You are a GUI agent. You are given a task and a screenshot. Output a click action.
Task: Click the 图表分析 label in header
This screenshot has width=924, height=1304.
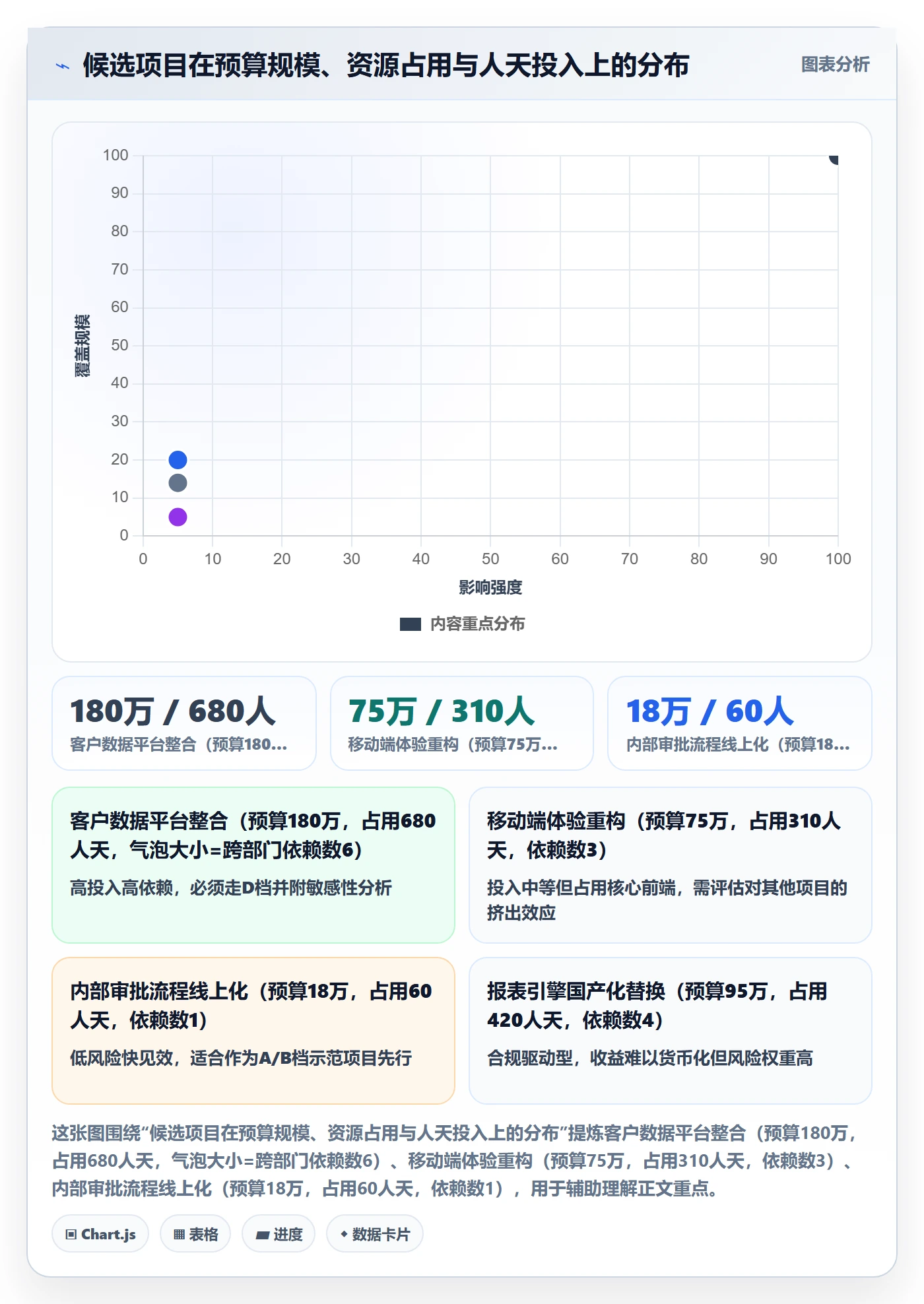point(835,65)
